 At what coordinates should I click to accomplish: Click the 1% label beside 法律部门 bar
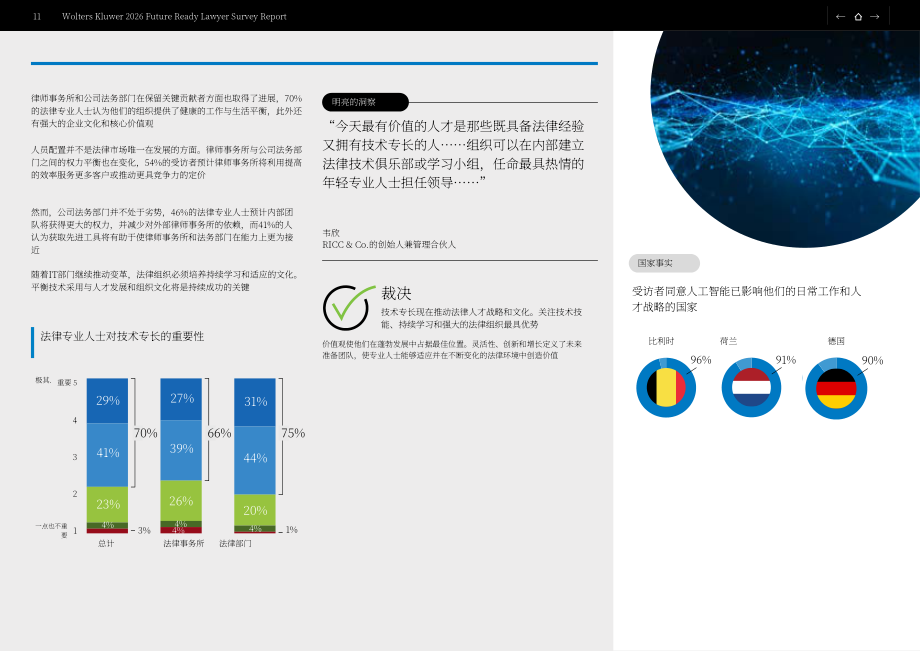click(292, 530)
